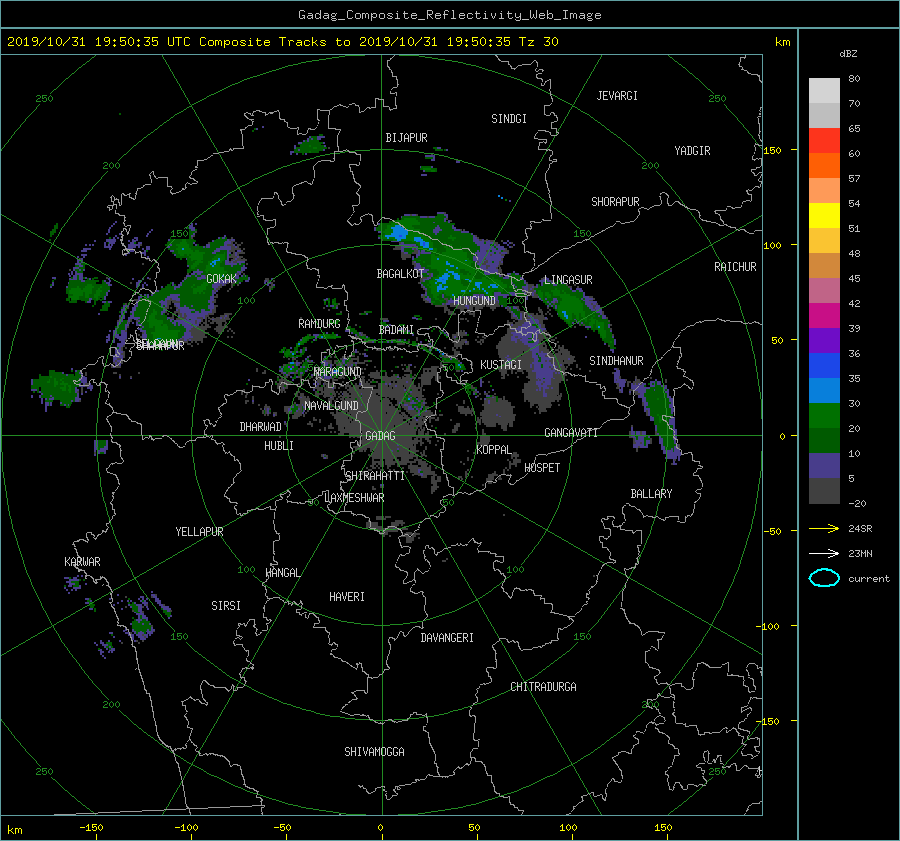This screenshot has width=900, height=841.
Task: Select the yellow 51 dBZ color swatch
Action: point(824,215)
